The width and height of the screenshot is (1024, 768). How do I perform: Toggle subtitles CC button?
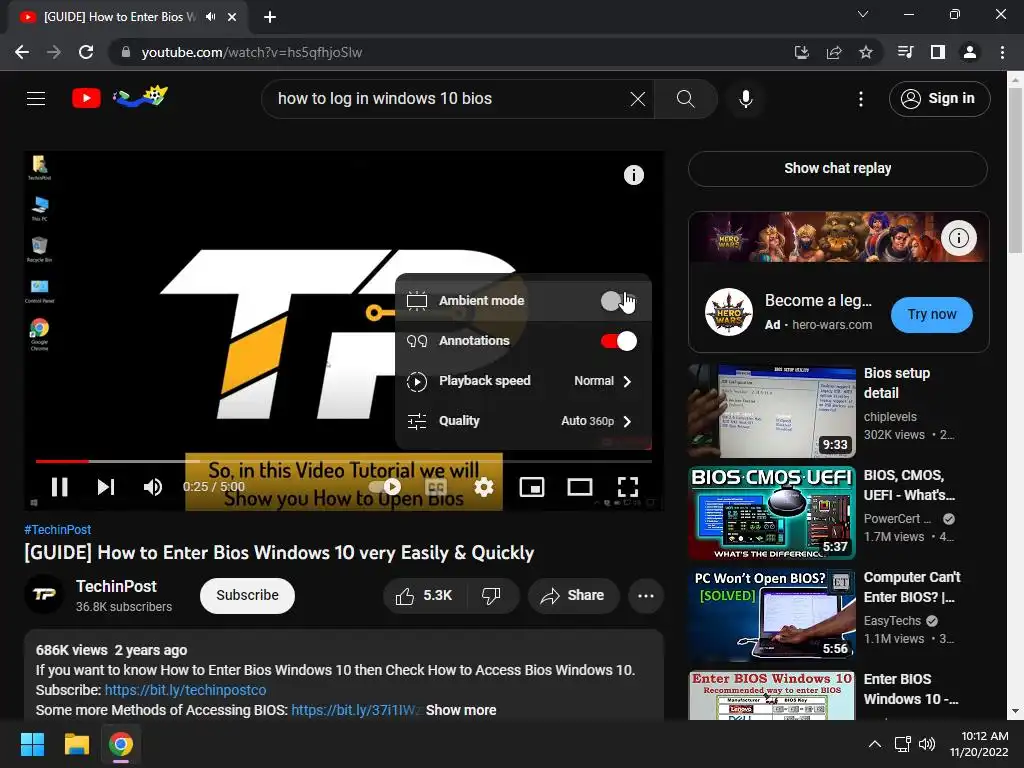tap(436, 487)
